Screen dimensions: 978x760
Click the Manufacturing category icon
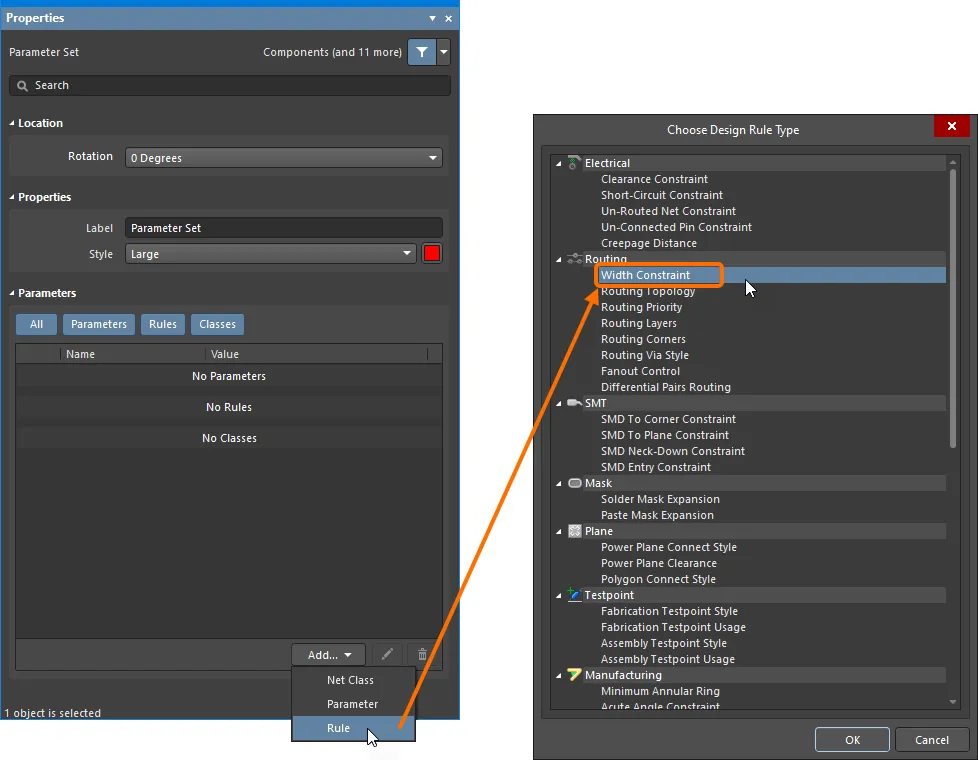point(574,675)
